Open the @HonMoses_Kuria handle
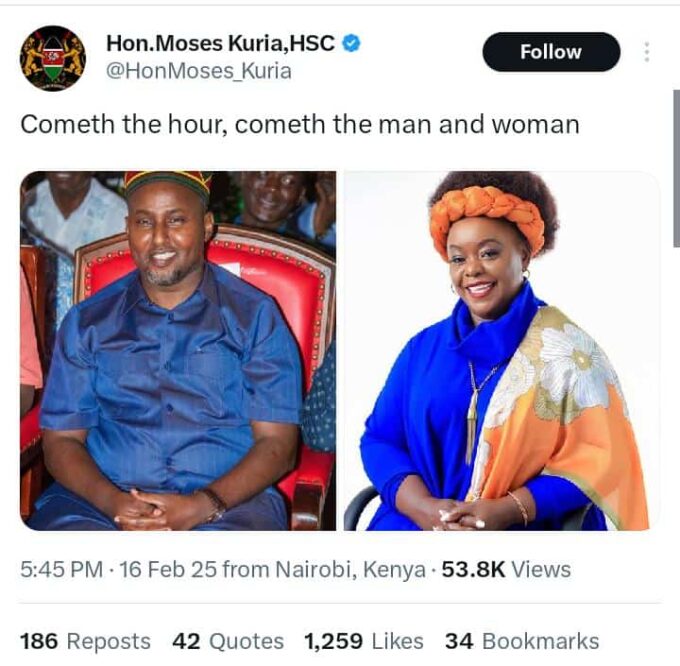680x666 pixels. tap(199, 71)
